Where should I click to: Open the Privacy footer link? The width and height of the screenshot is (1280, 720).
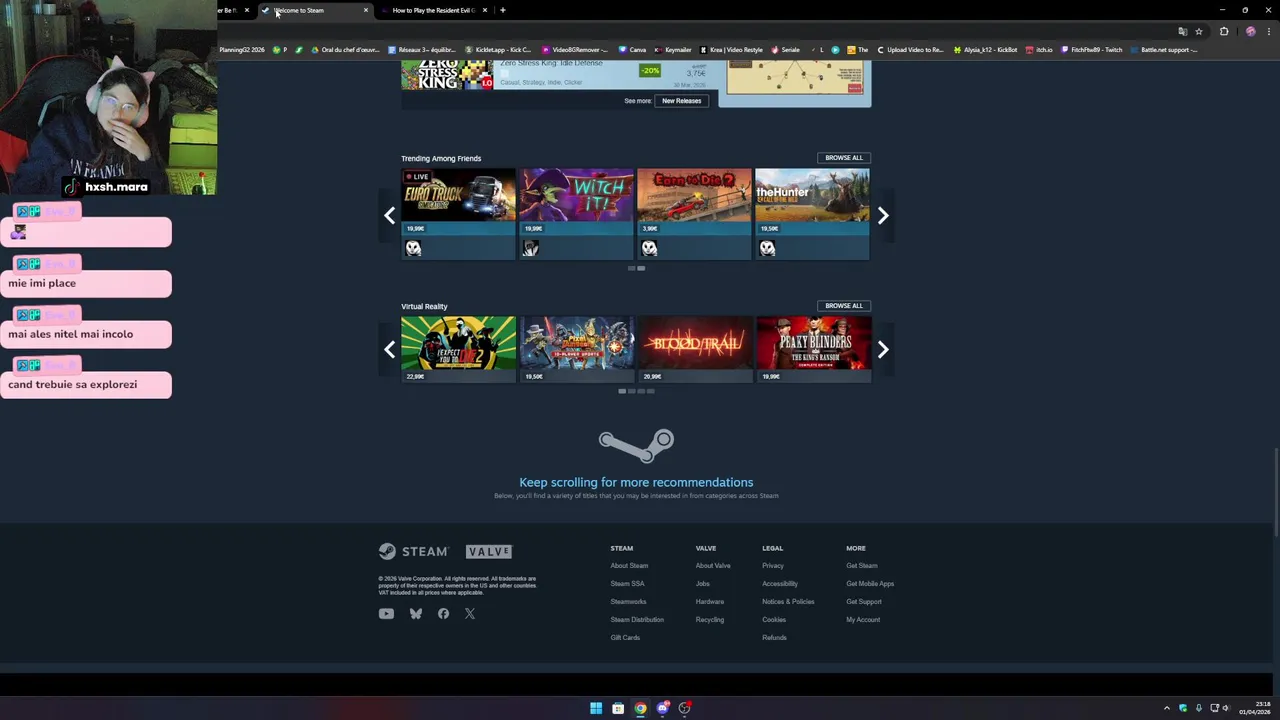point(773,566)
